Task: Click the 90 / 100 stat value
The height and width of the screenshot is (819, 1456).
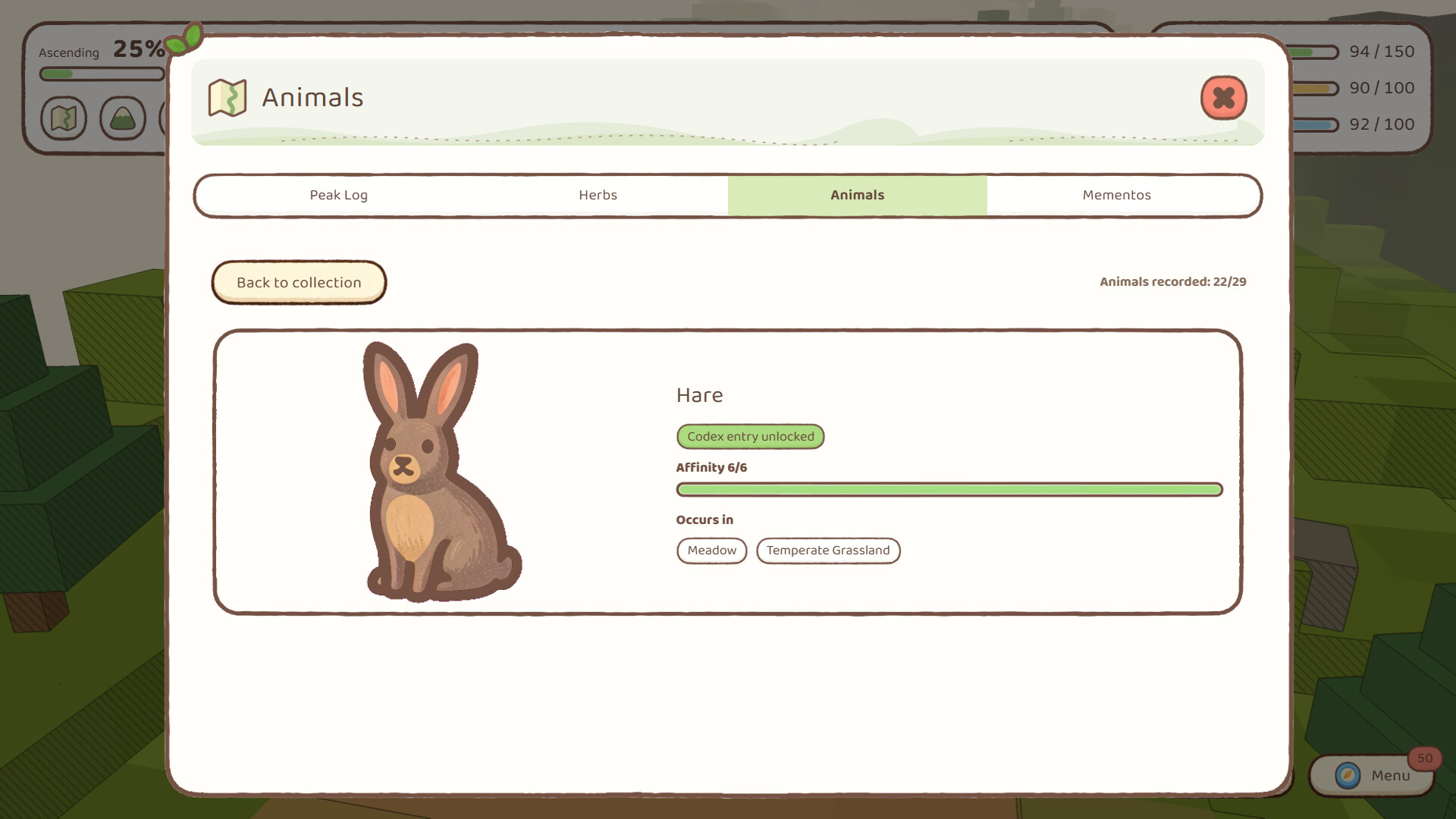Action: point(1382,88)
